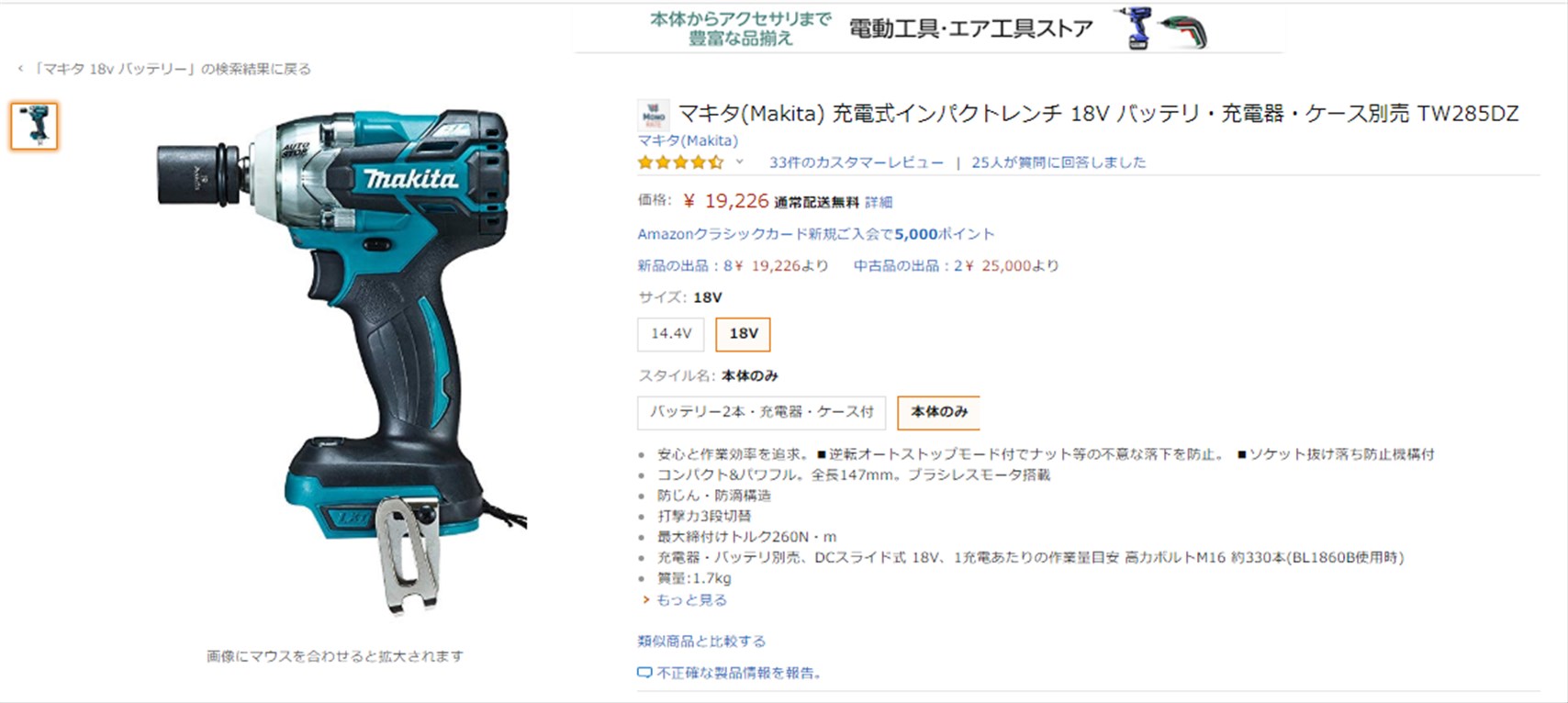This screenshot has height=703, width=1568.
Task: Open 33件のカスタマーレビュー link
Action: 856,162
